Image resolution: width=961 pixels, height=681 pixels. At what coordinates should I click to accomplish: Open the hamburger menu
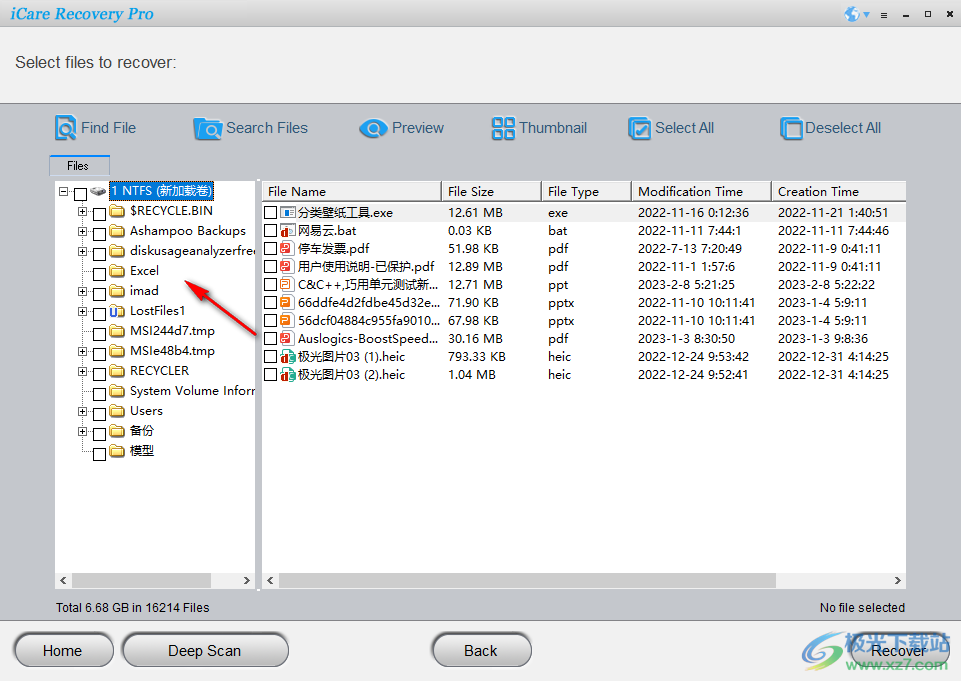pyautogui.click(x=884, y=14)
